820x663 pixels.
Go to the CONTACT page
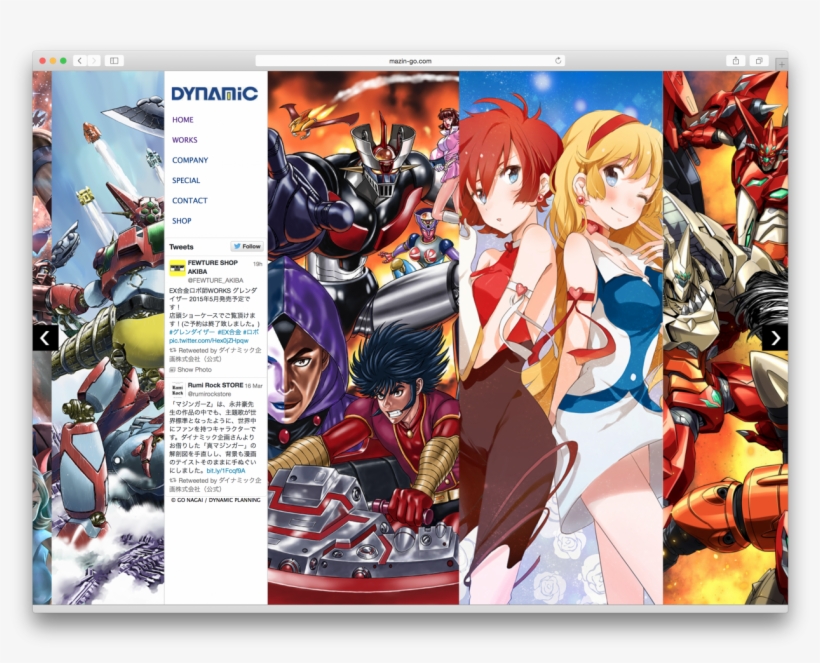(189, 201)
